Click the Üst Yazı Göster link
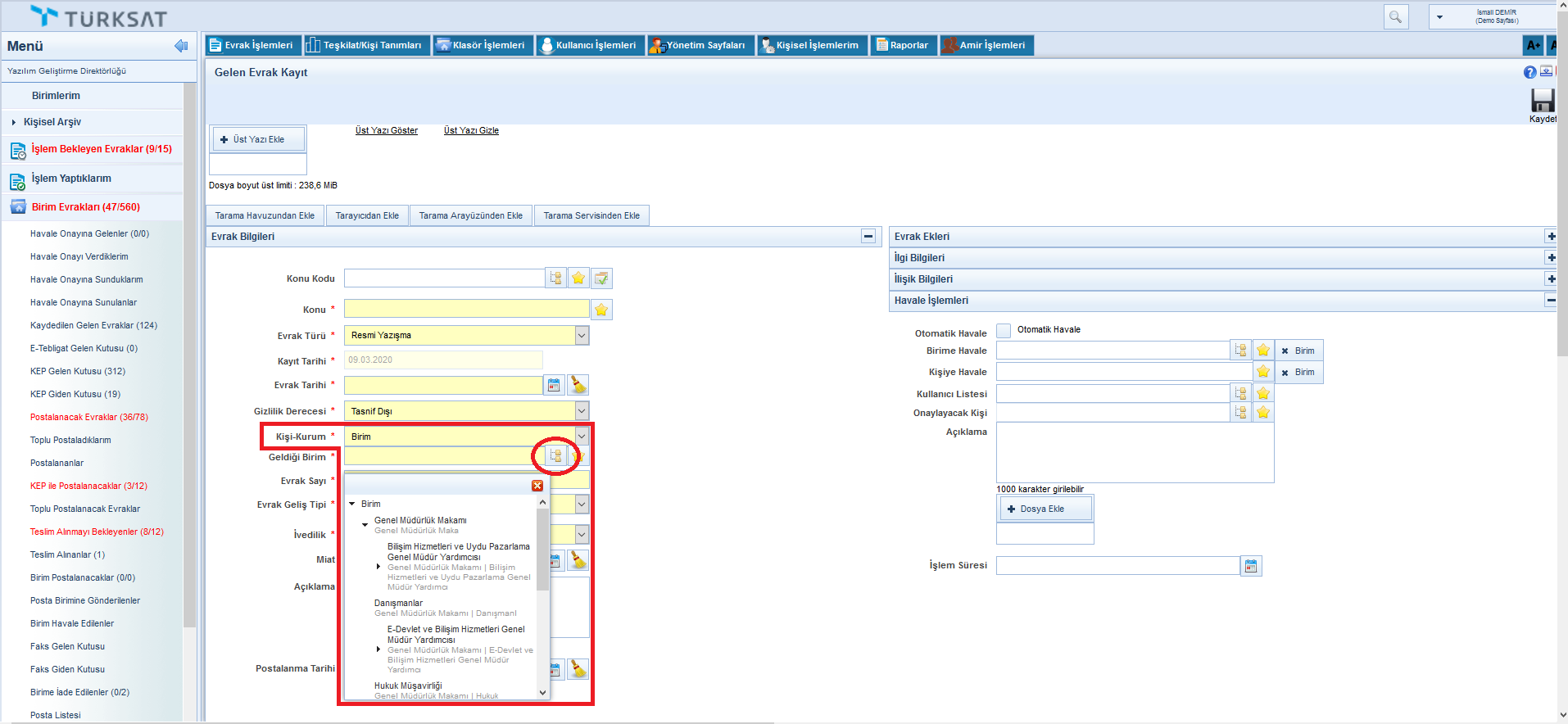 pyautogui.click(x=387, y=131)
